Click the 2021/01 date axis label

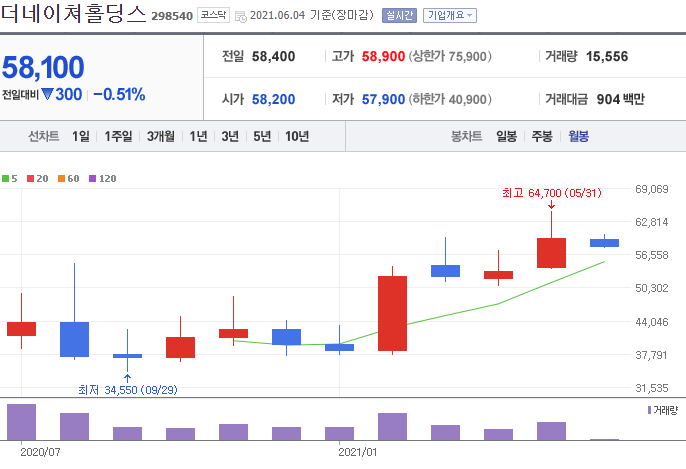point(357,452)
